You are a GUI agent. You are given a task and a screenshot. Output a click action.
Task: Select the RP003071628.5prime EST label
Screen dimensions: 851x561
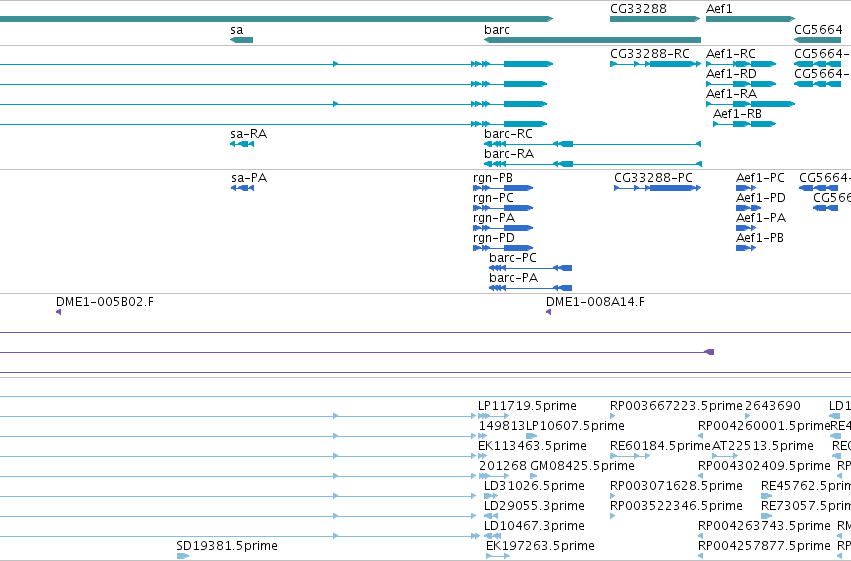tap(676, 486)
